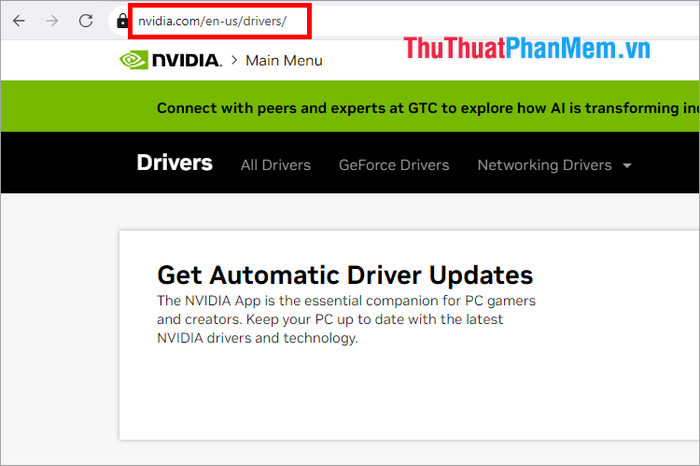700x466 pixels.
Task: Open the GTC announcement banner
Action: click(x=420, y=108)
